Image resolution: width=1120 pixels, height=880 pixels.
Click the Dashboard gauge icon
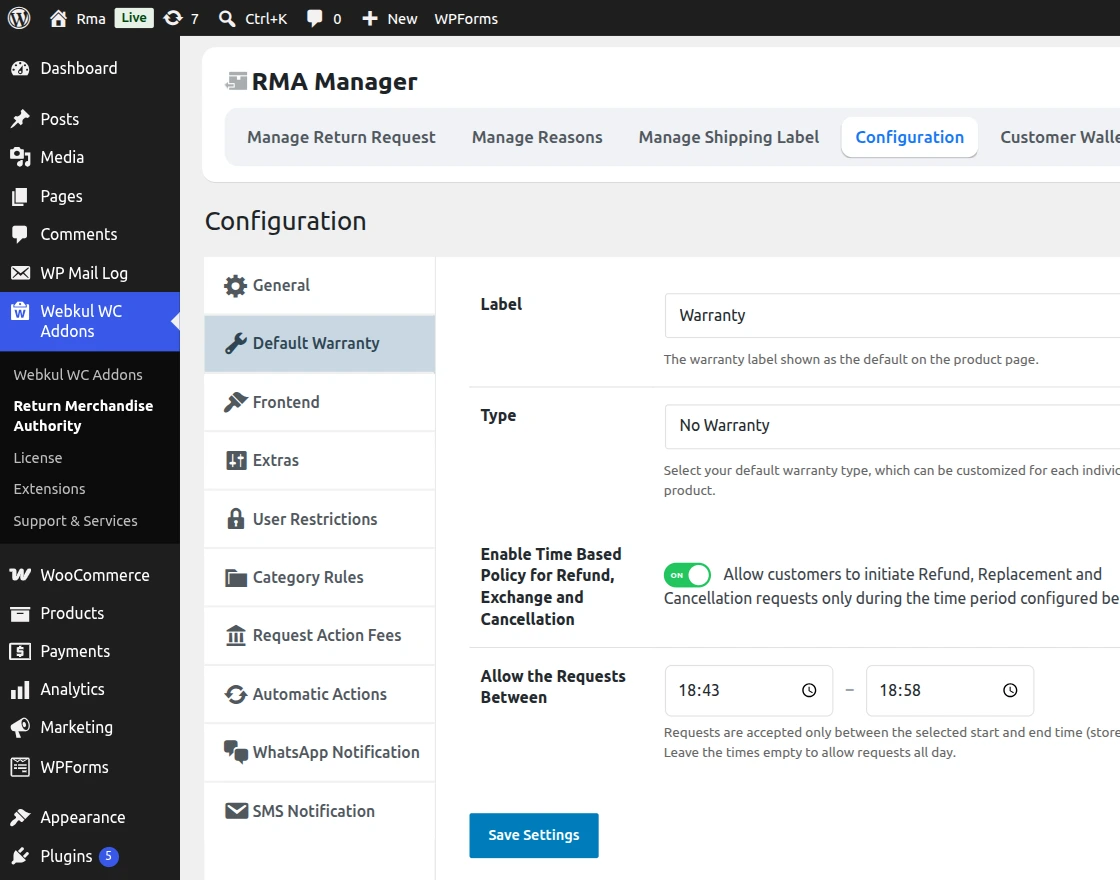tap(20, 69)
